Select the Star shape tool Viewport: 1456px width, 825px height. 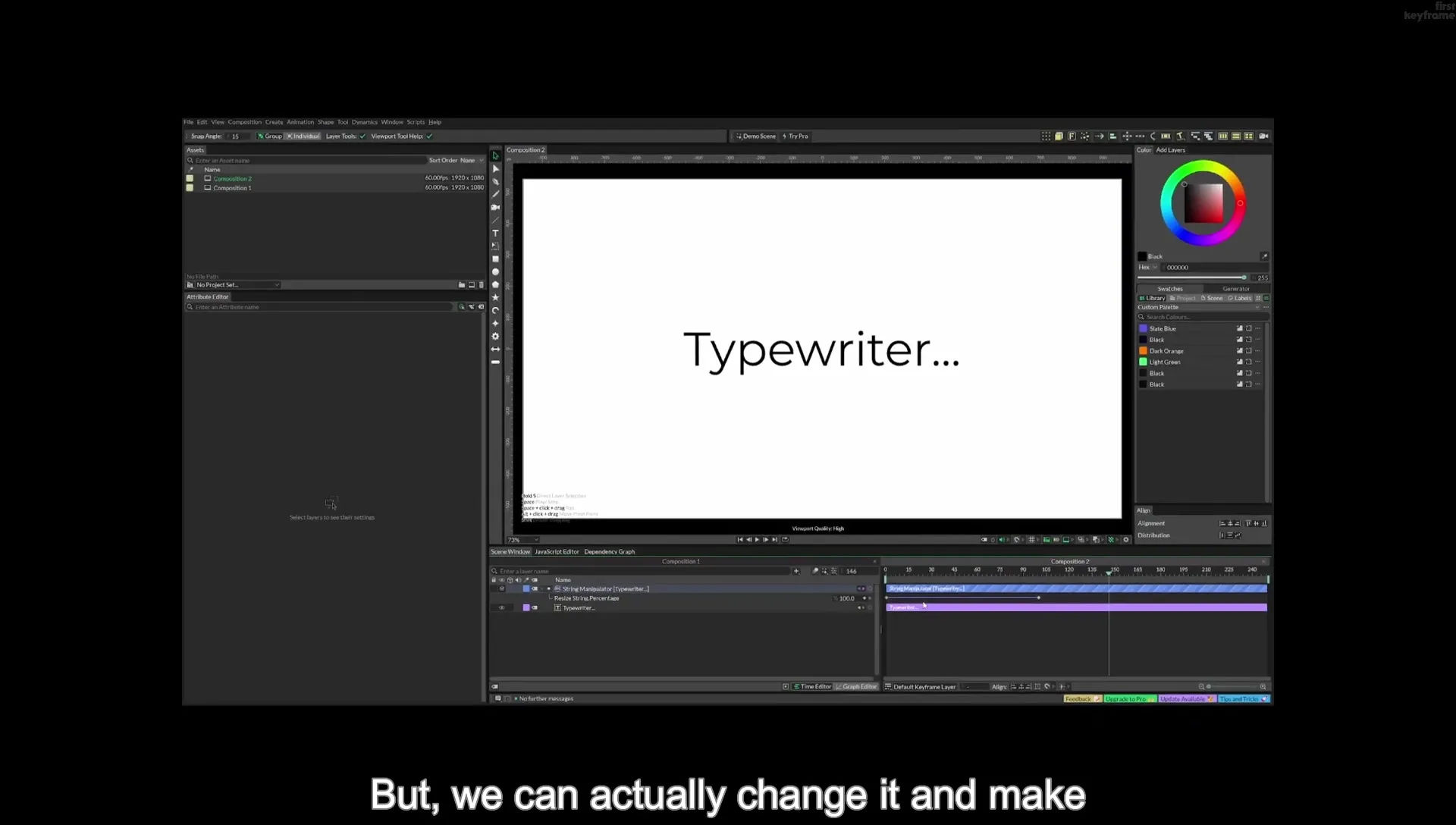coord(495,297)
